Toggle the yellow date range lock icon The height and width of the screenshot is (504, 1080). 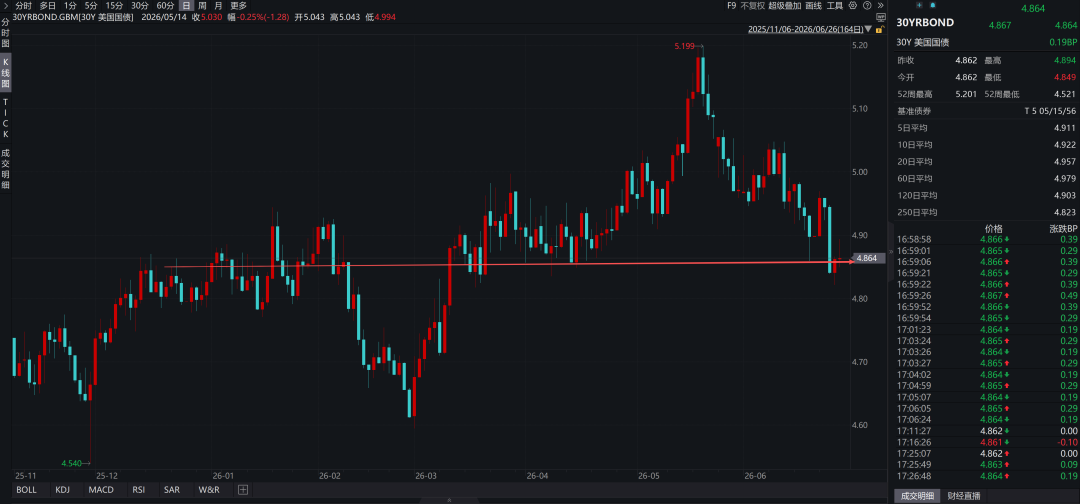[x=879, y=29]
